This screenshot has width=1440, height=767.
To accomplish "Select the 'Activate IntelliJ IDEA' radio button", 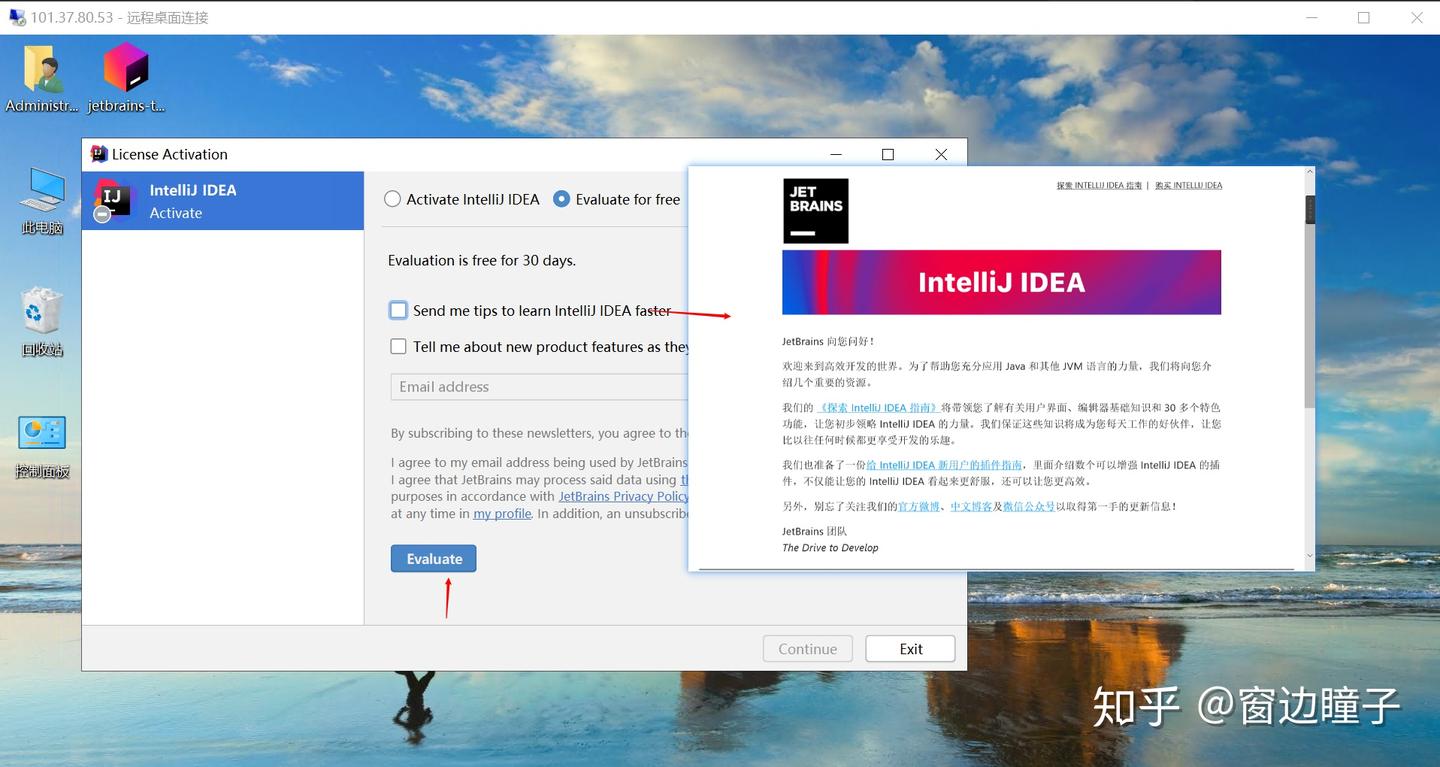I will 392,199.
